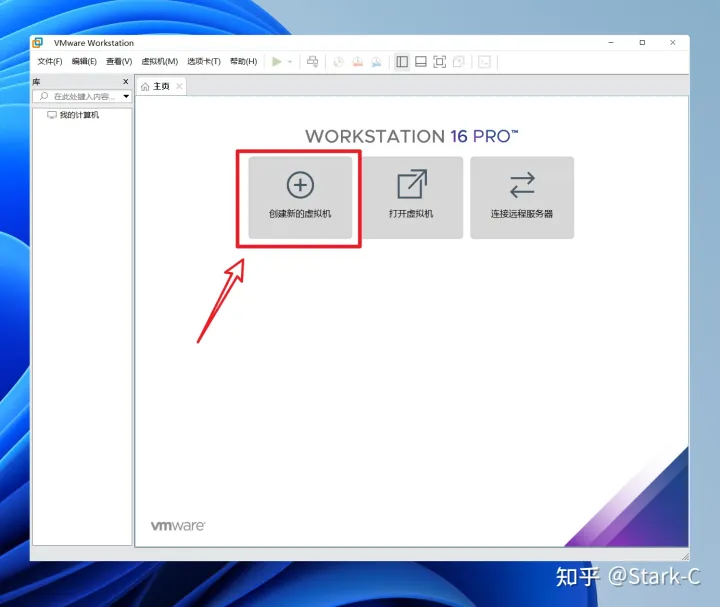
Task: Expand the power options dropdown arrow
Action: pyautogui.click(x=290, y=62)
